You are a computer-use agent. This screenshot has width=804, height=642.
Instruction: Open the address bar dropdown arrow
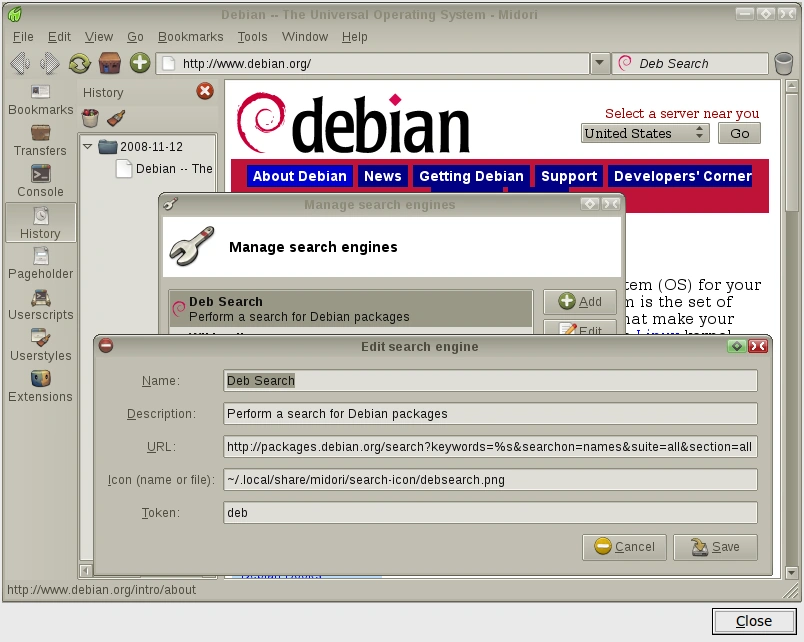(x=599, y=64)
